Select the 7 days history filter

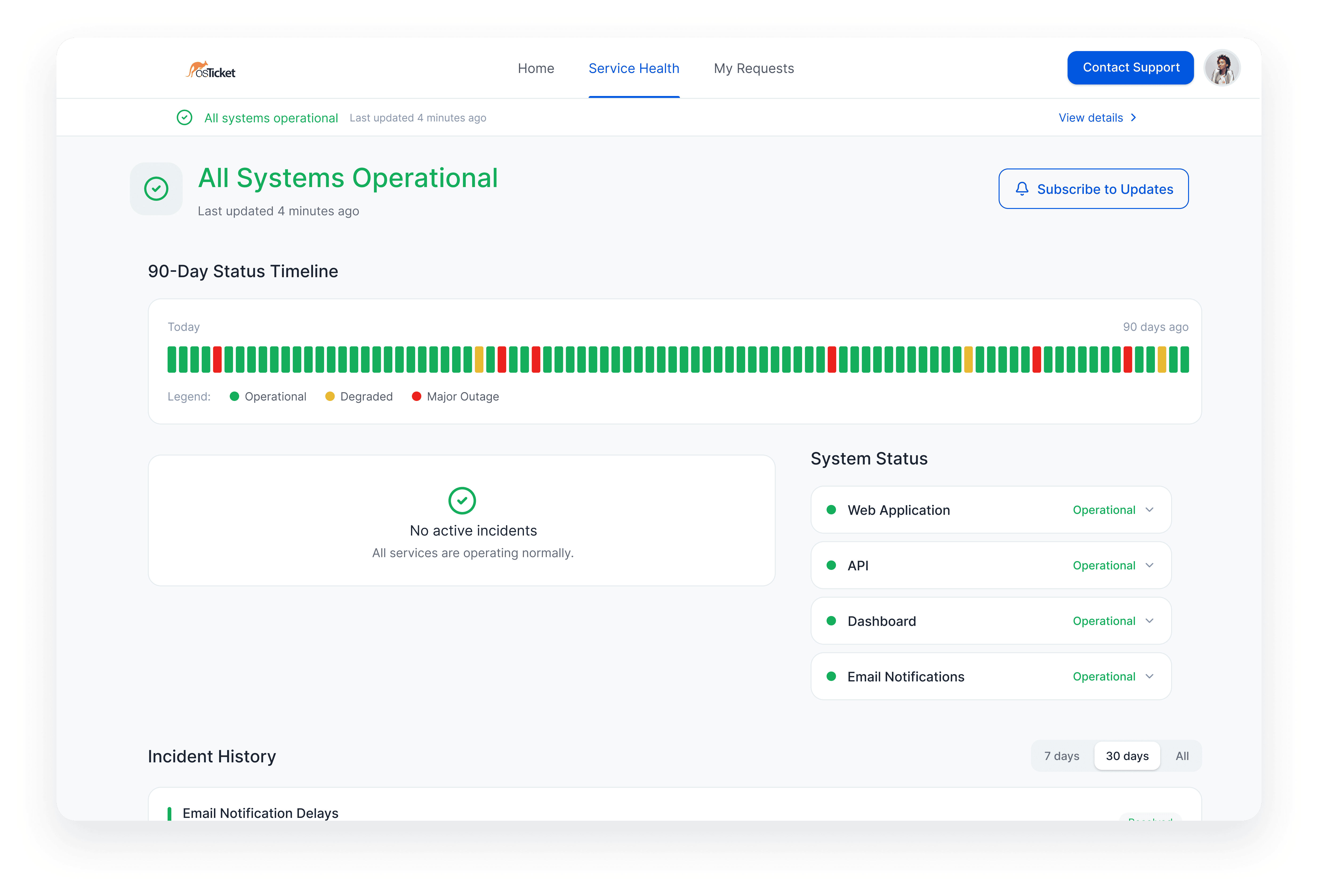[1062, 756]
